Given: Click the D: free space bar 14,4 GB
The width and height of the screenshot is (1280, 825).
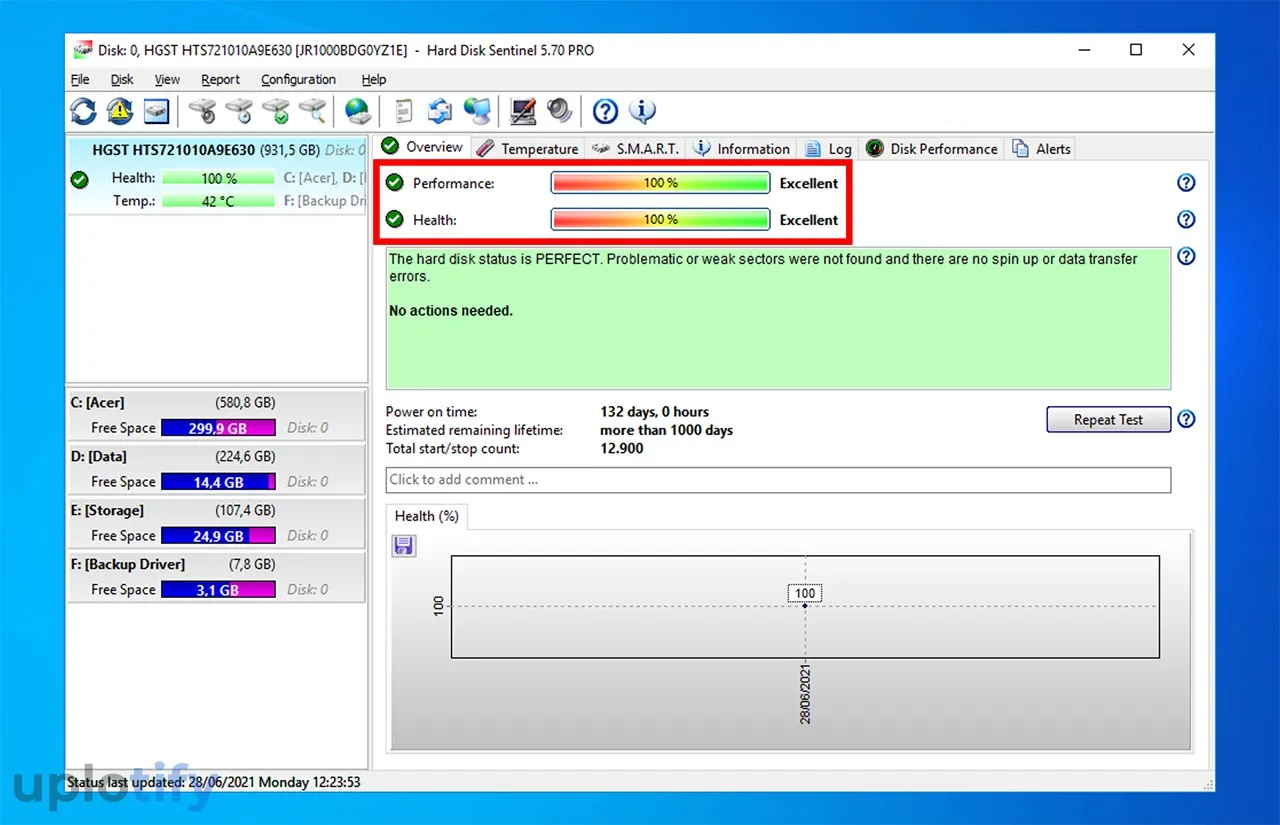Looking at the screenshot, I should tap(218, 482).
